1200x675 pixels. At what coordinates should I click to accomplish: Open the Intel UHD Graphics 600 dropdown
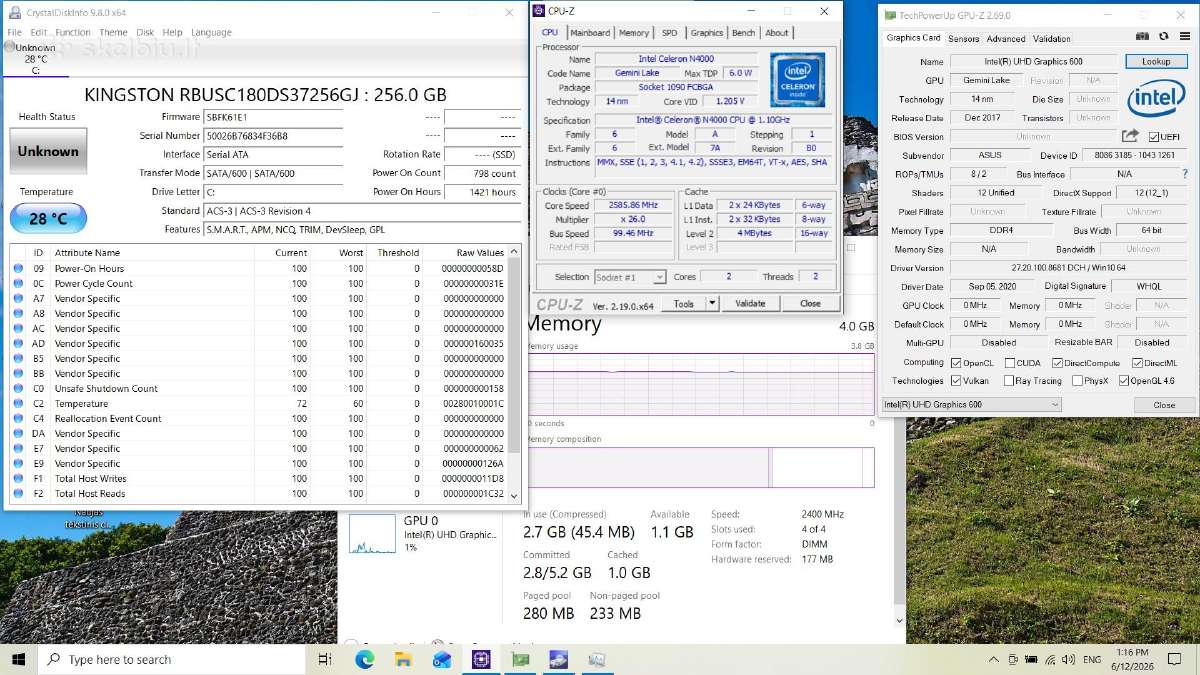click(x=970, y=405)
